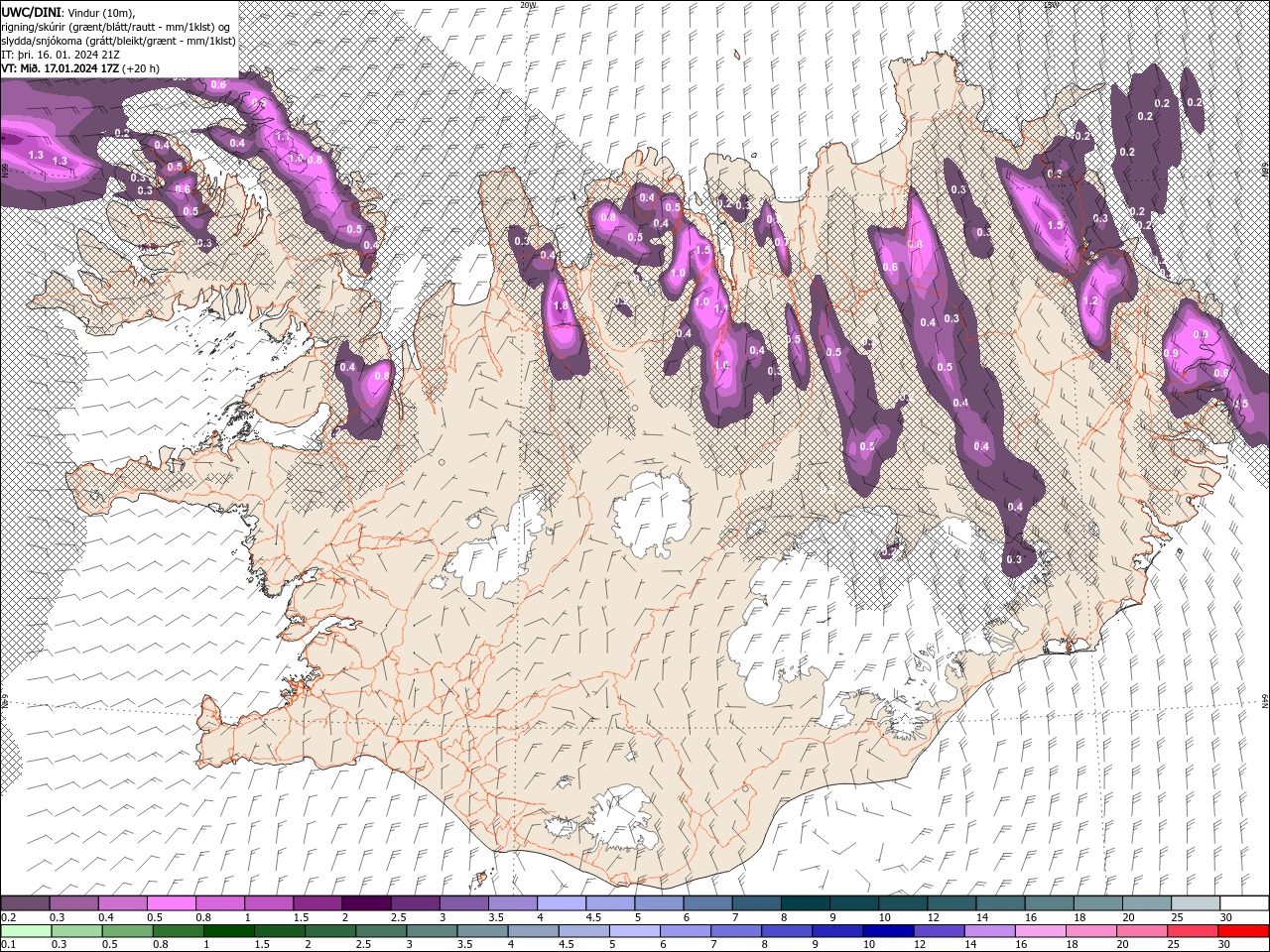The image size is (1270, 952).
Task: Pick upper legend swatch starting at 16
Action: pyautogui.click(x=1048, y=903)
